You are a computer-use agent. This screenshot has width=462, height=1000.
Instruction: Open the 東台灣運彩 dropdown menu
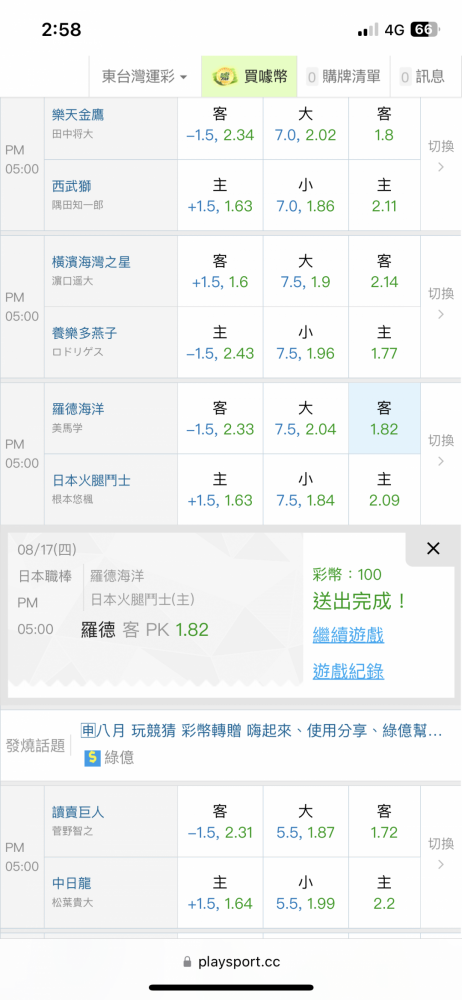(145, 77)
